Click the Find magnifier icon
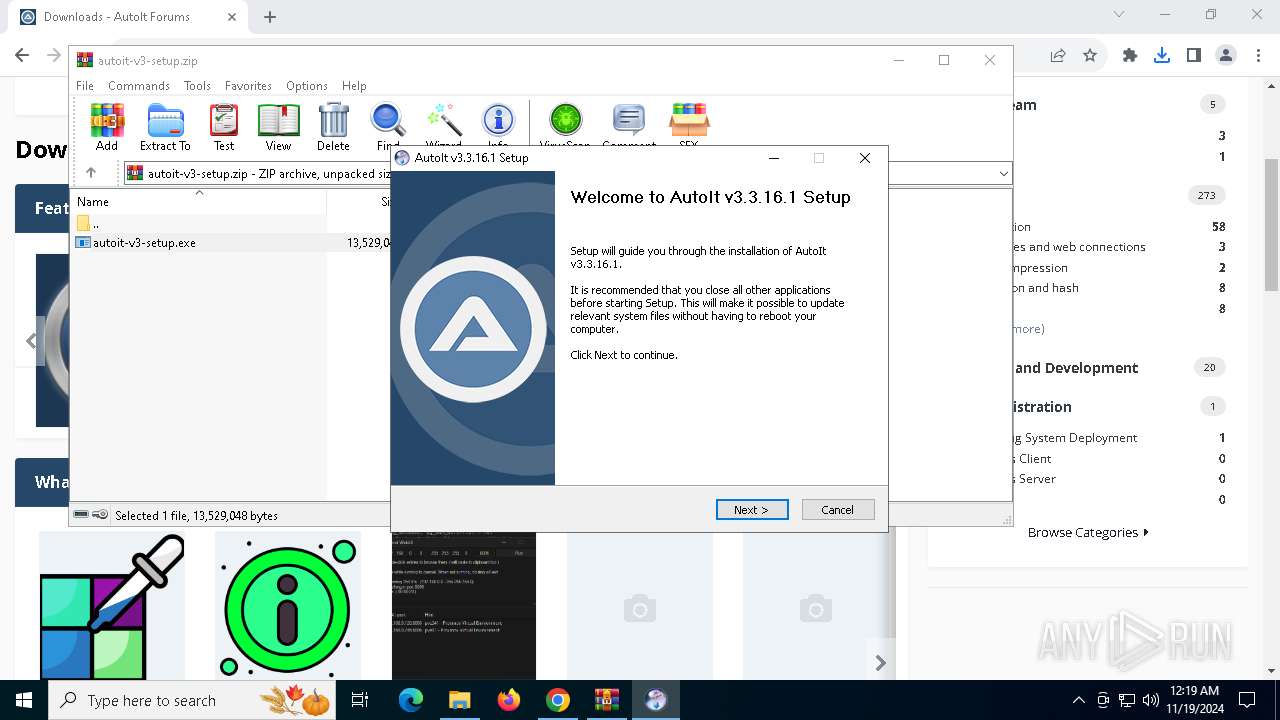This screenshot has width=1280, height=720. point(388,125)
